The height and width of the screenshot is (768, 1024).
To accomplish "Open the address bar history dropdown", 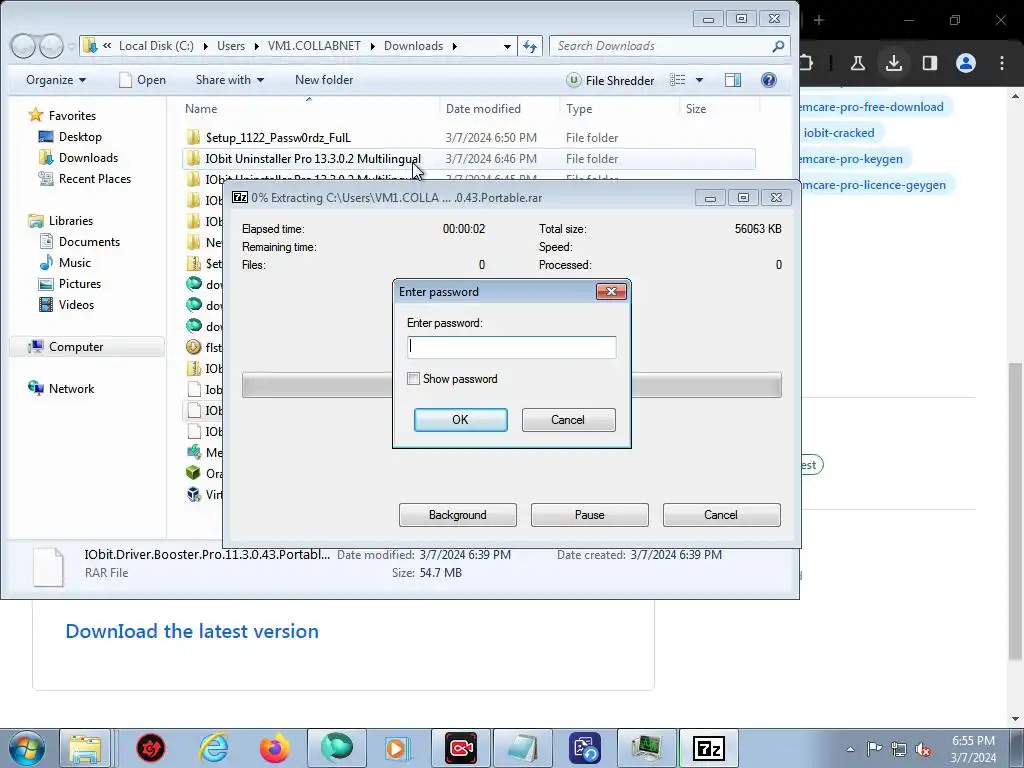I will coord(507,46).
